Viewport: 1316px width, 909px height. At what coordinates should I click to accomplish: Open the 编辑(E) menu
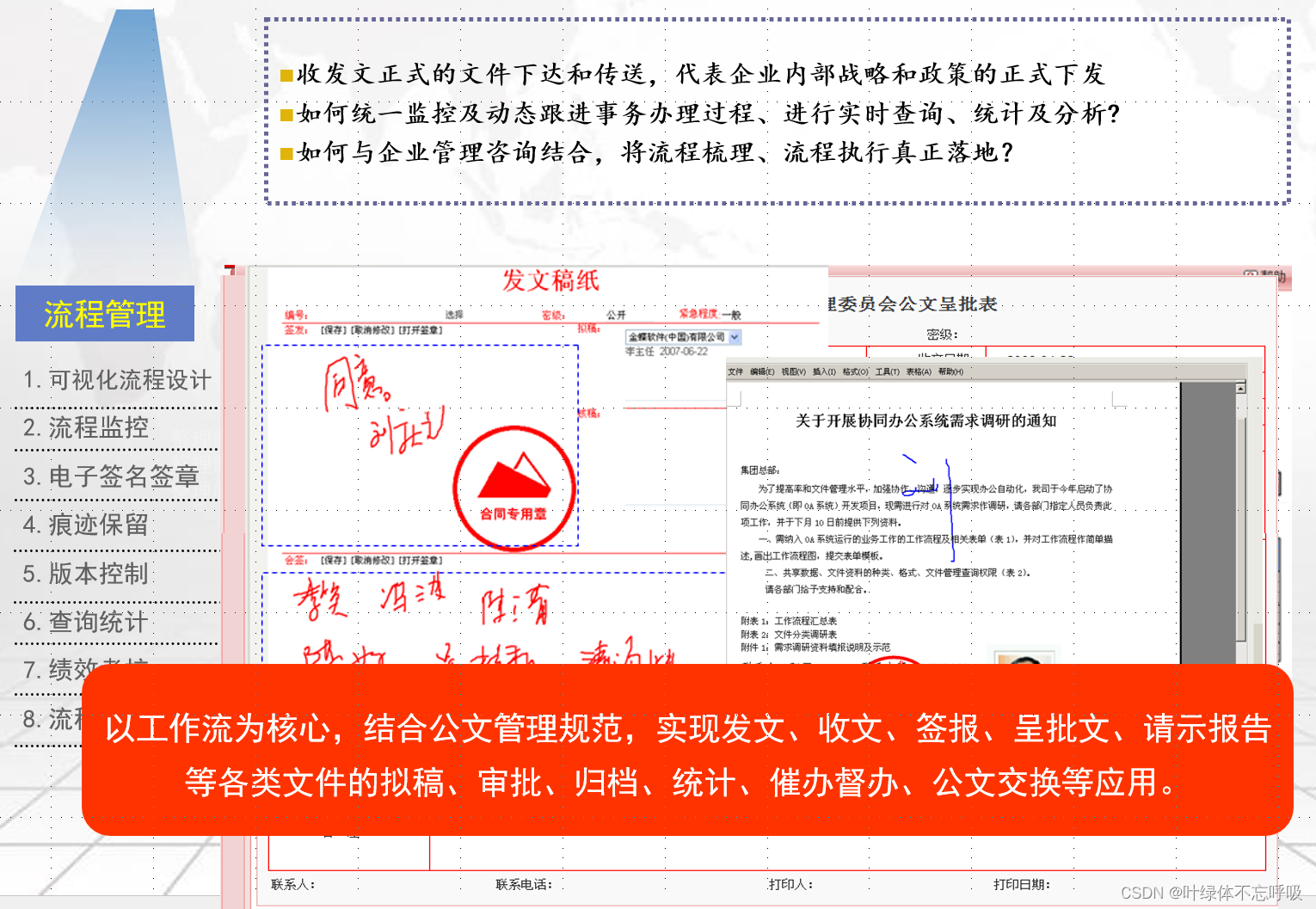coord(762,372)
